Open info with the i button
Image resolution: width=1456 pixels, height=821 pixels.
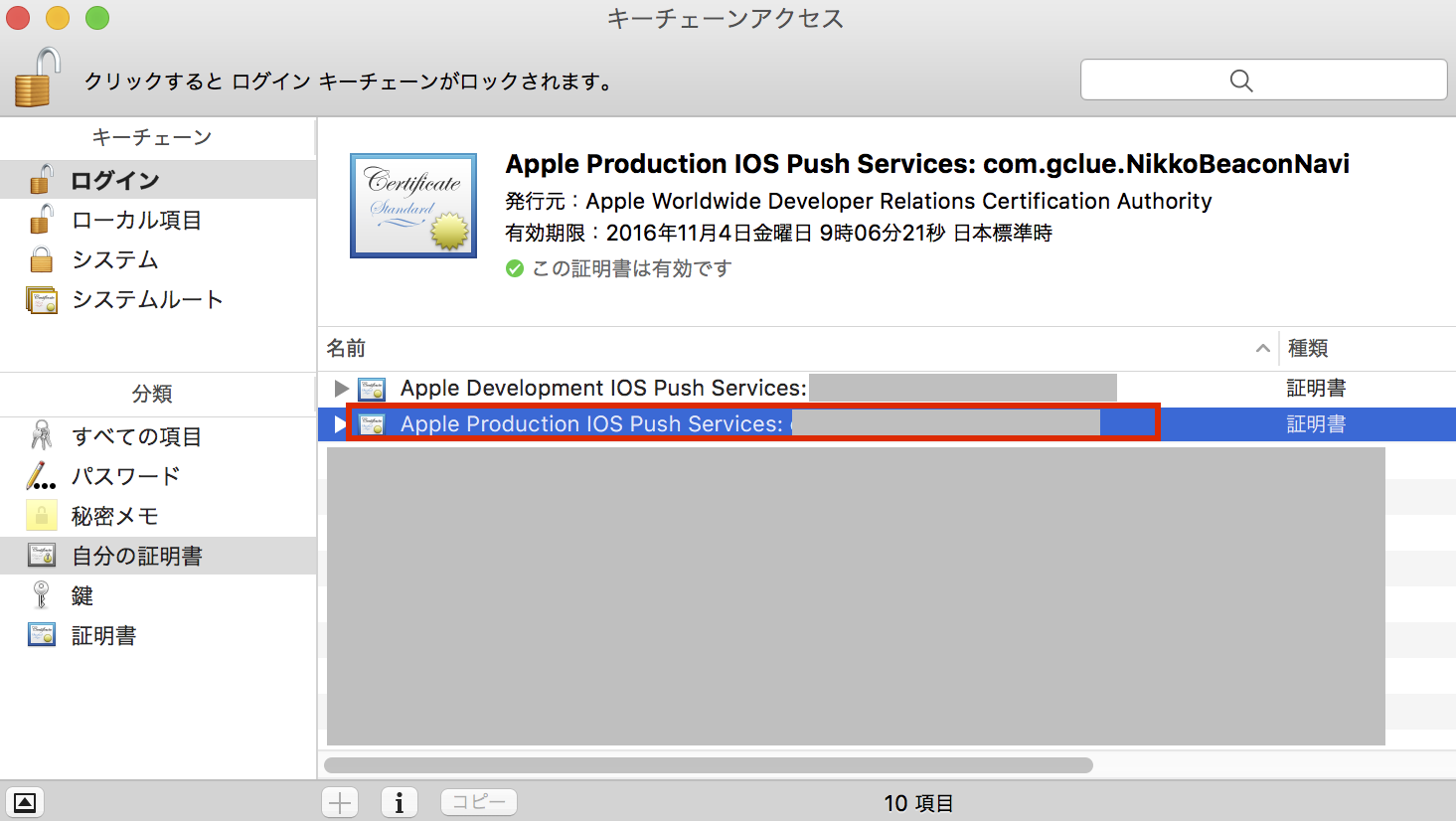(x=400, y=802)
